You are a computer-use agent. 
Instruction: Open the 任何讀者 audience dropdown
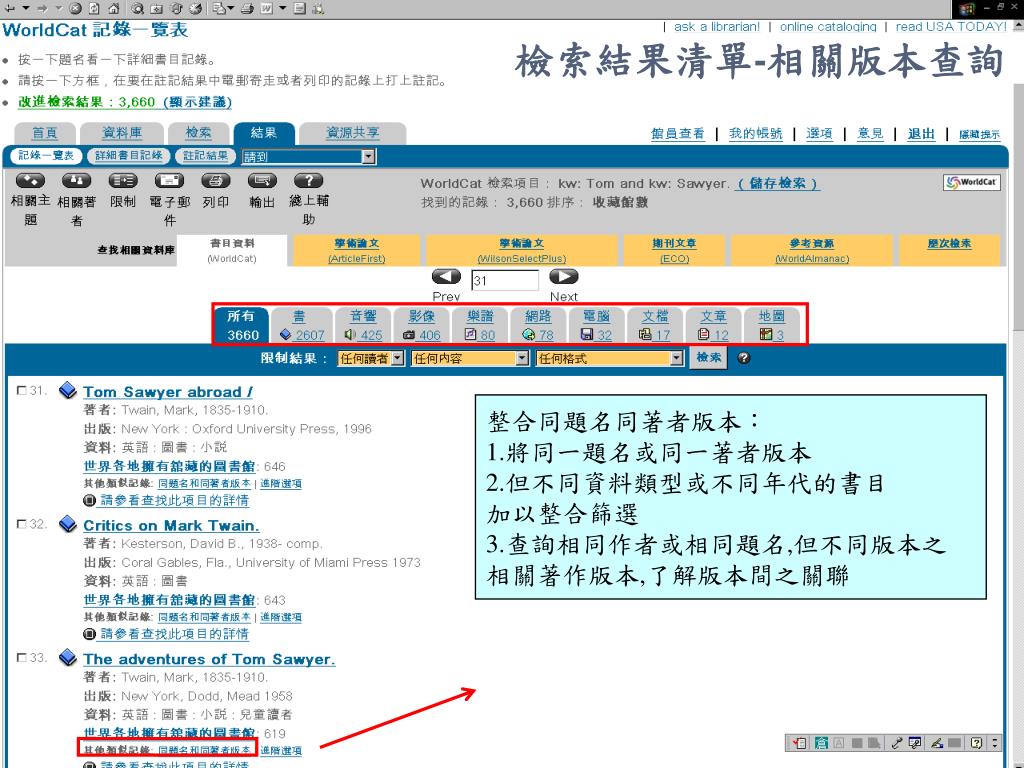(x=371, y=359)
